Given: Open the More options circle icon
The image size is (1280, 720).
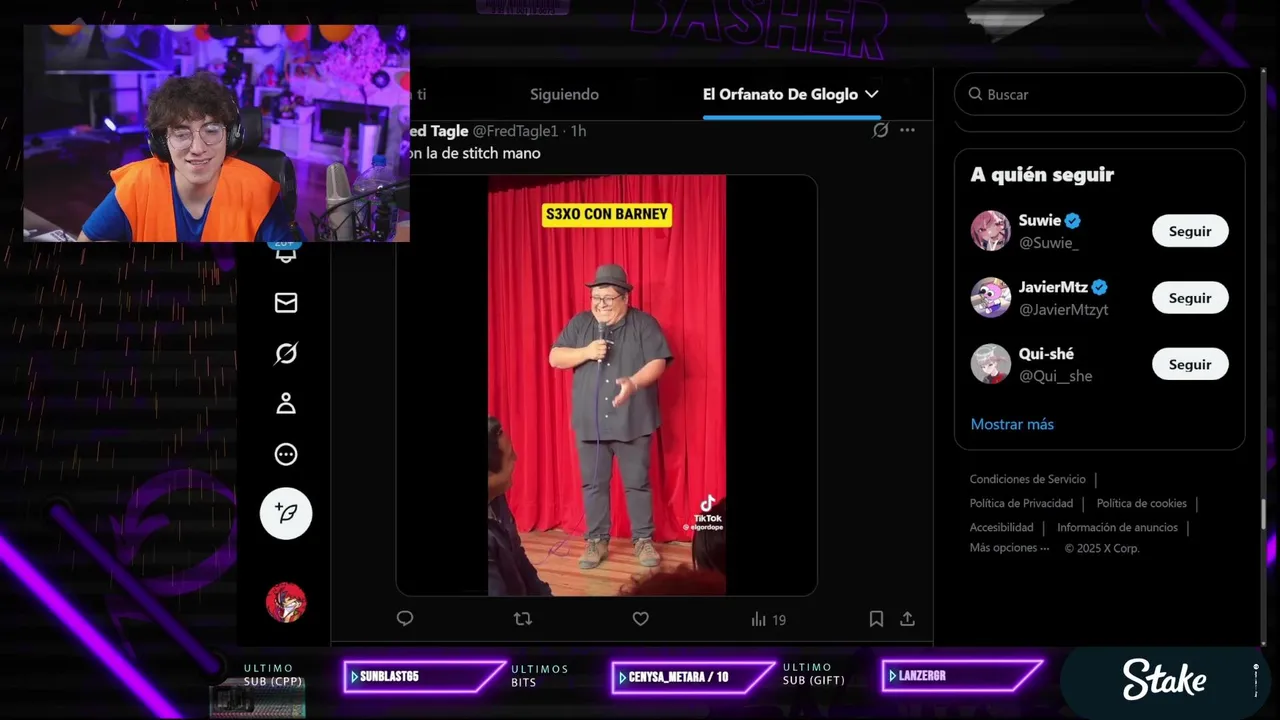Looking at the screenshot, I should point(286,454).
